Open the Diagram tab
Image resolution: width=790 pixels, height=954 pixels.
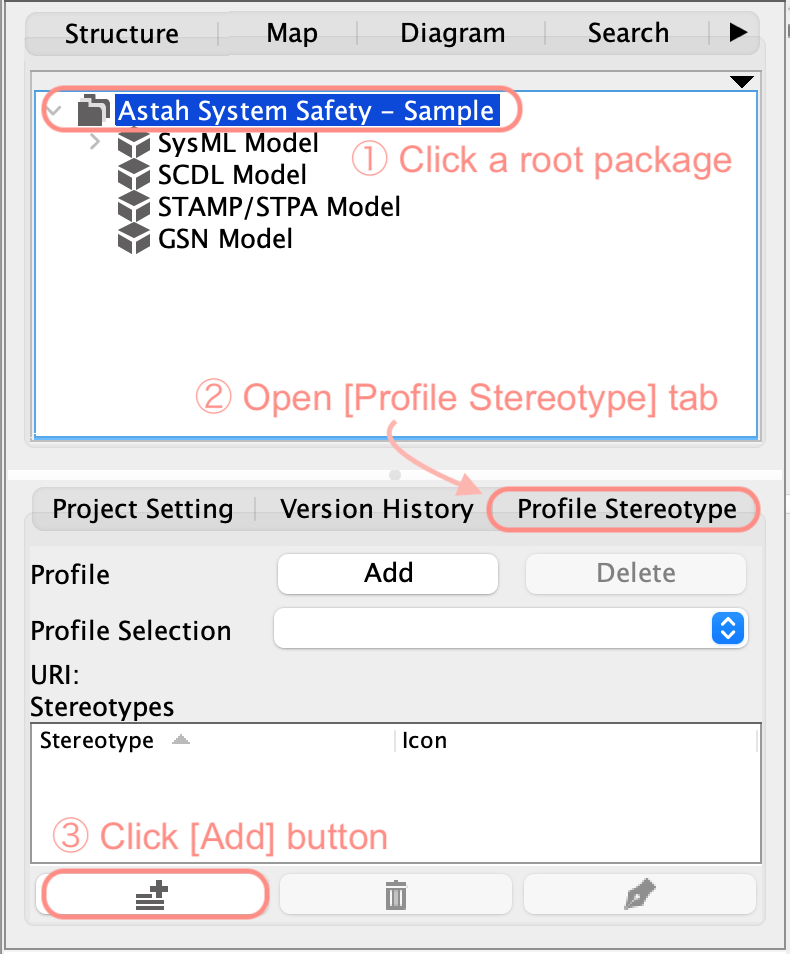click(x=452, y=33)
